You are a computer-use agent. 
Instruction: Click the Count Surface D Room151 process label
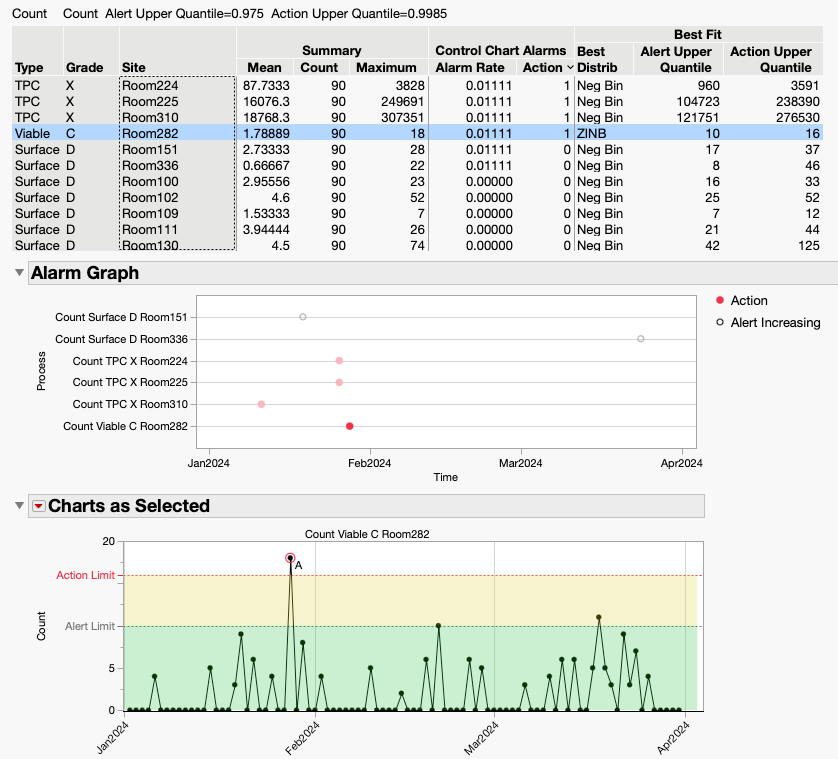(121, 317)
